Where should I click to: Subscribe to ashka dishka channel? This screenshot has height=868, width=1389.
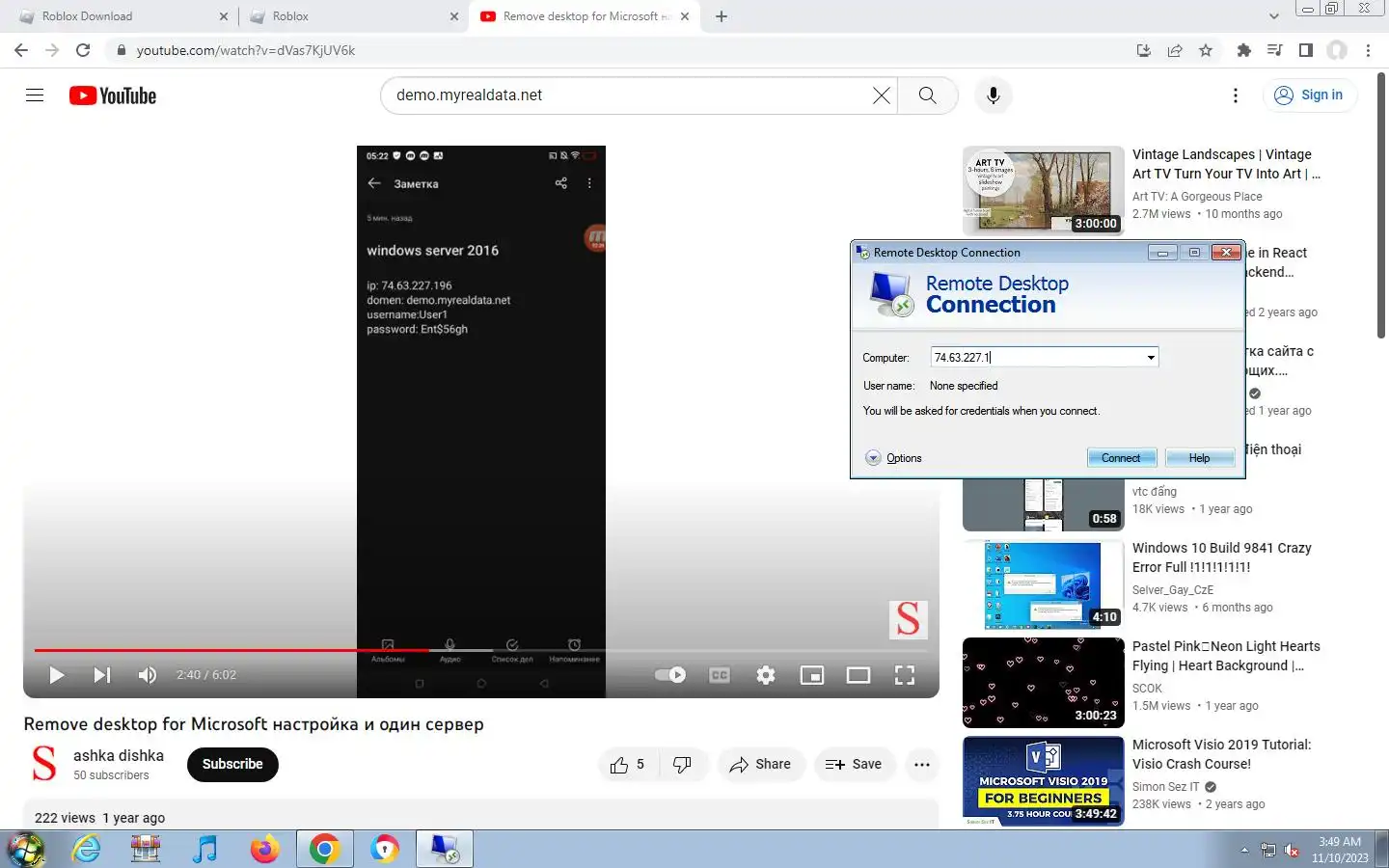click(x=232, y=764)
